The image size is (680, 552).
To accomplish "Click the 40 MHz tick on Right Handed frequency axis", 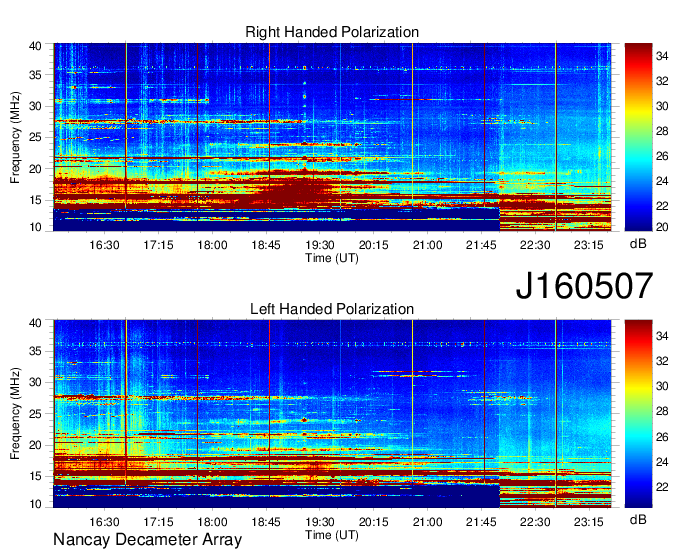I will pyautogui.click(x=35, y=46).
